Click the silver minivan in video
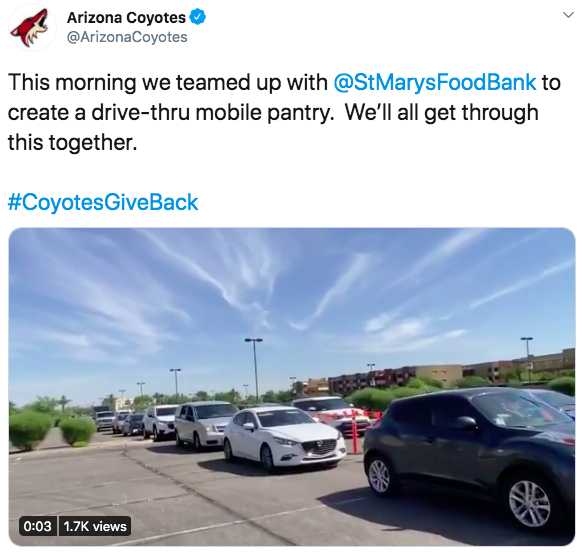 (x=204, y=424)
